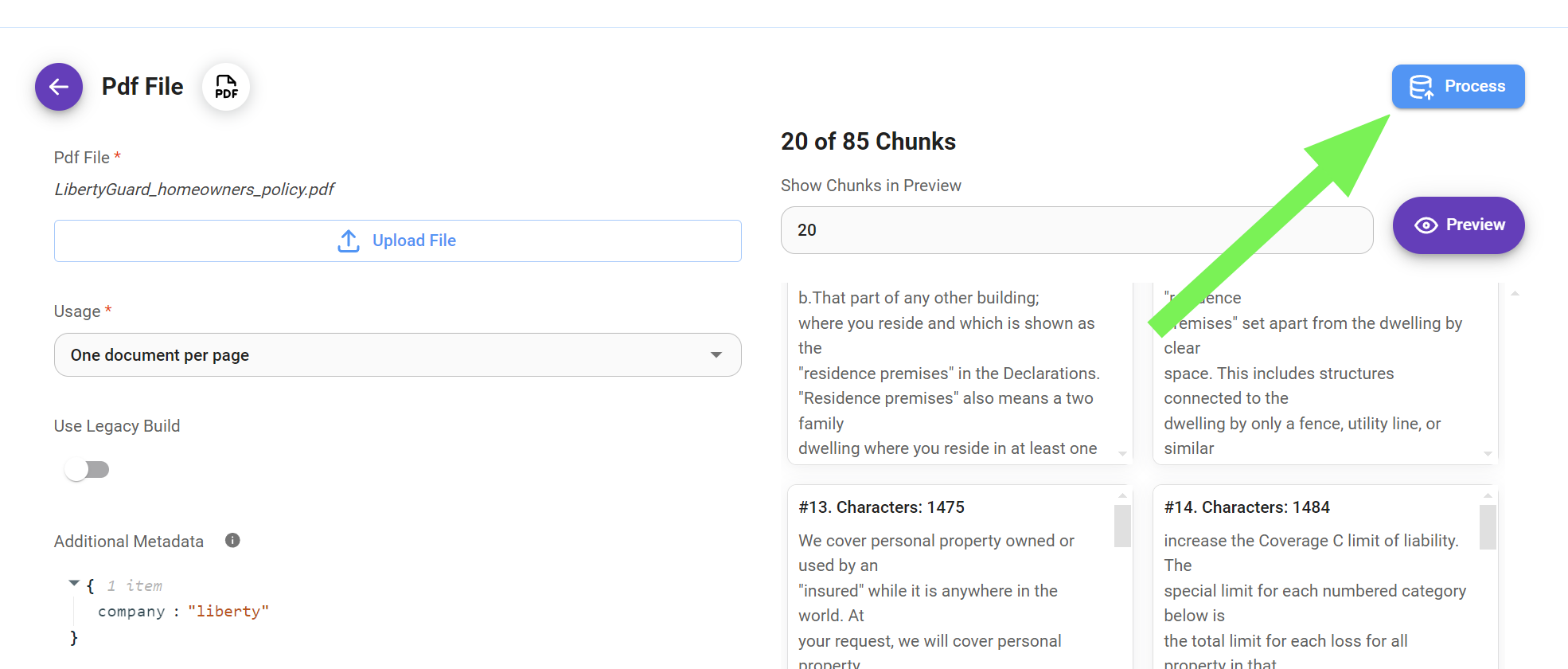
Task: Click the Additional Metadata info icon
Action: tap(232, 541)
